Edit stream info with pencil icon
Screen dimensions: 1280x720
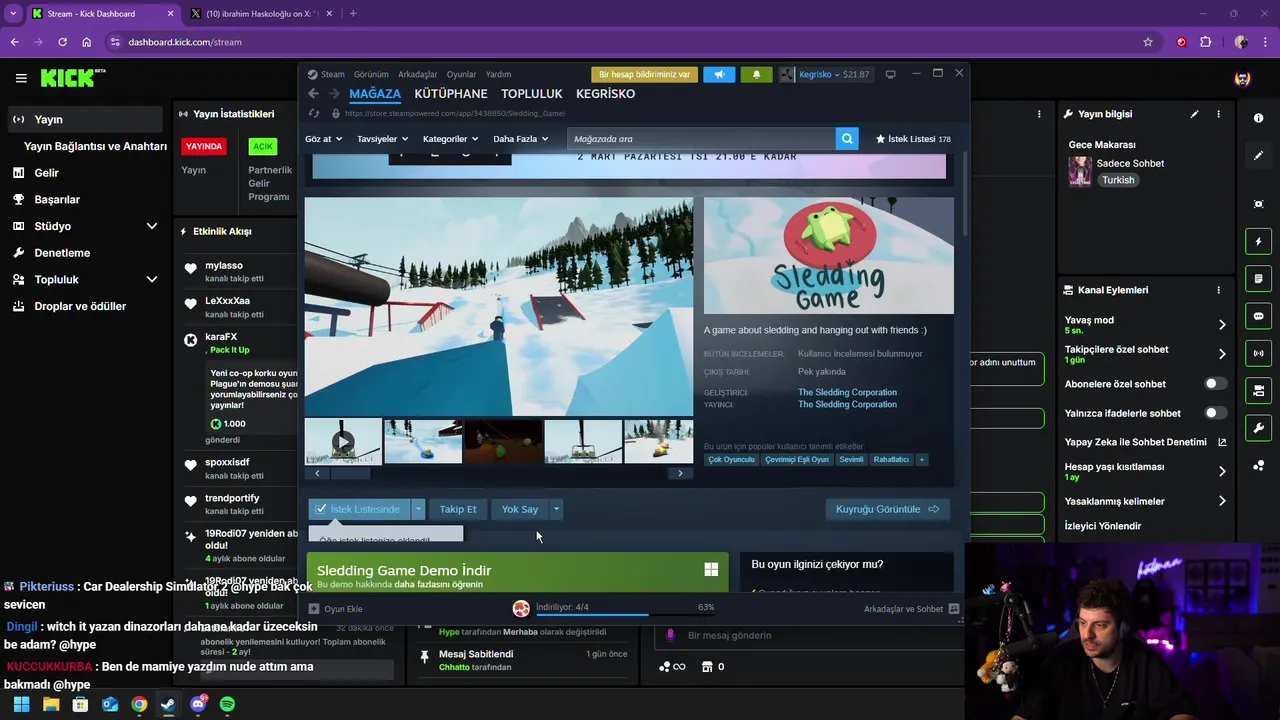tap(1194, 114)
